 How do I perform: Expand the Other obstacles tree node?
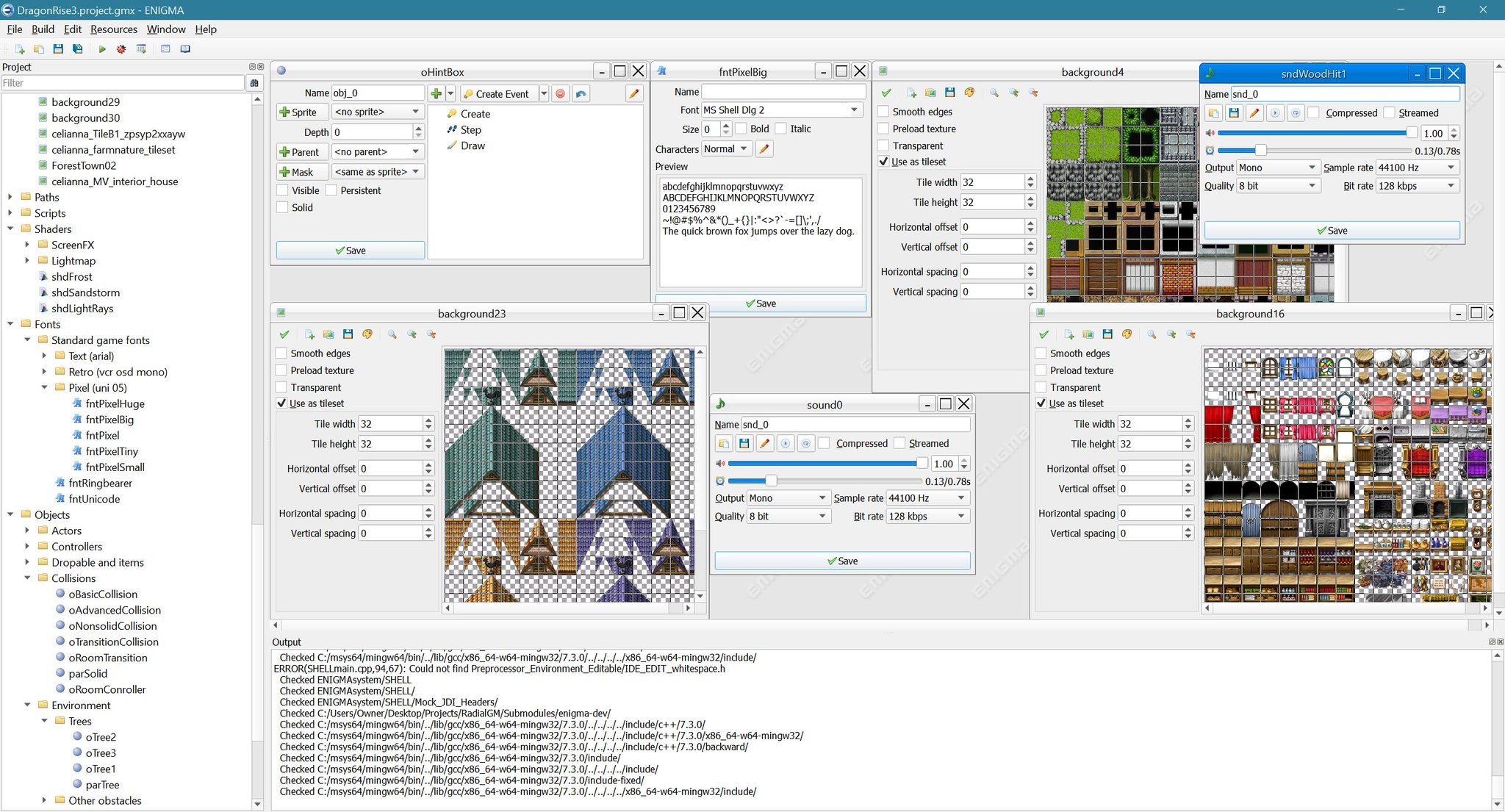click(x=45, y=800)
